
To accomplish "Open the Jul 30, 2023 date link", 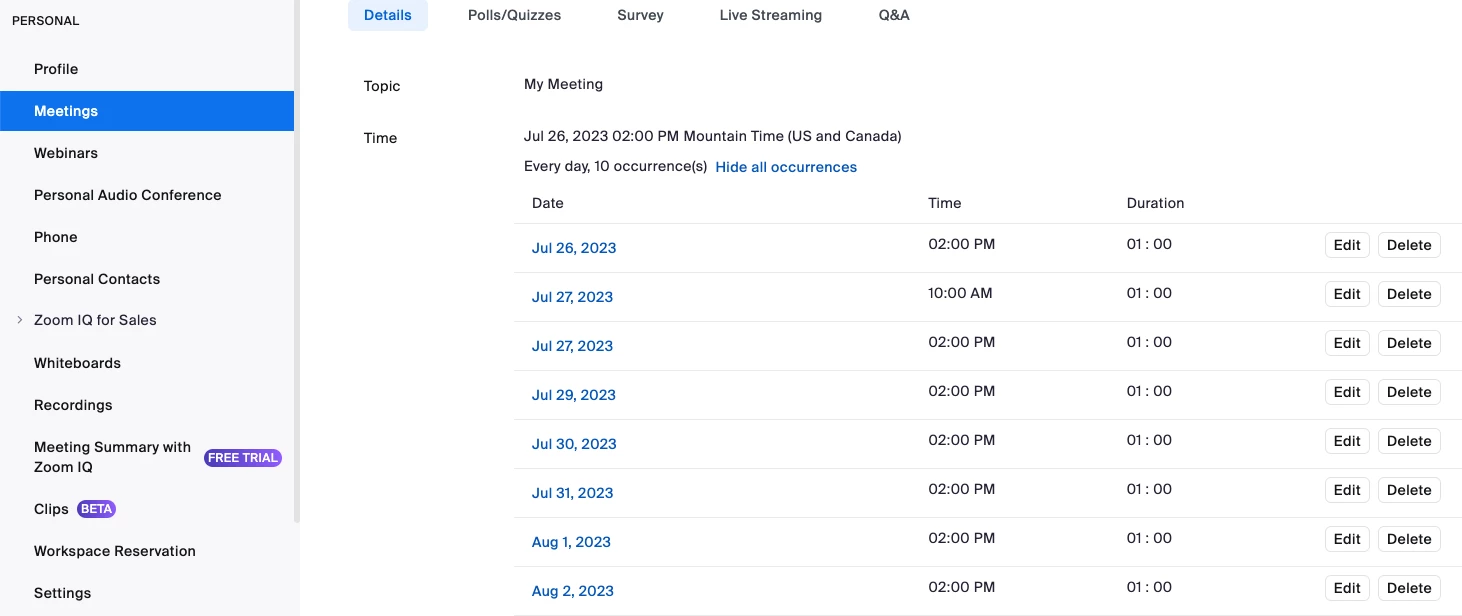I will (x=574, y=444).
